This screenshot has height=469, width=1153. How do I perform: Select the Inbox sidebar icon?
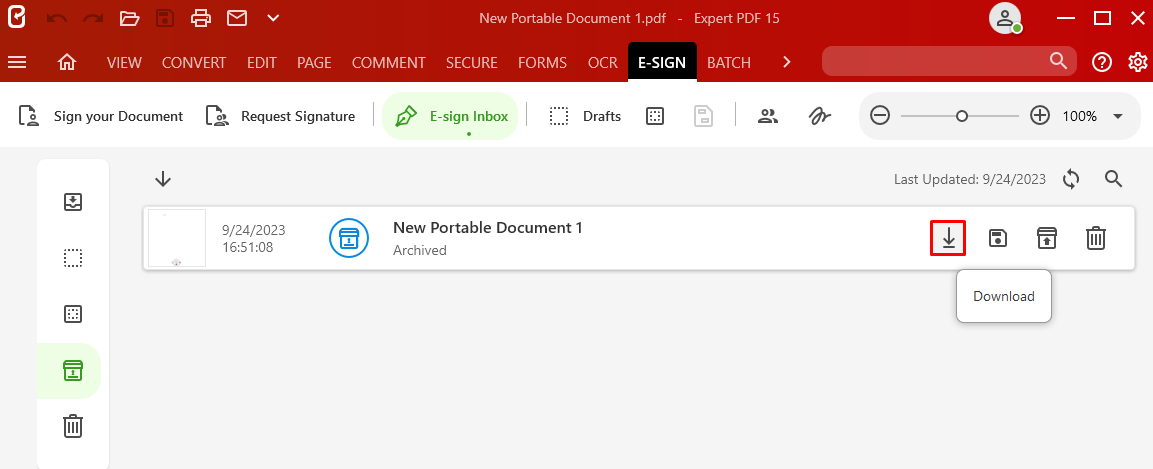(x=73, y=202)
